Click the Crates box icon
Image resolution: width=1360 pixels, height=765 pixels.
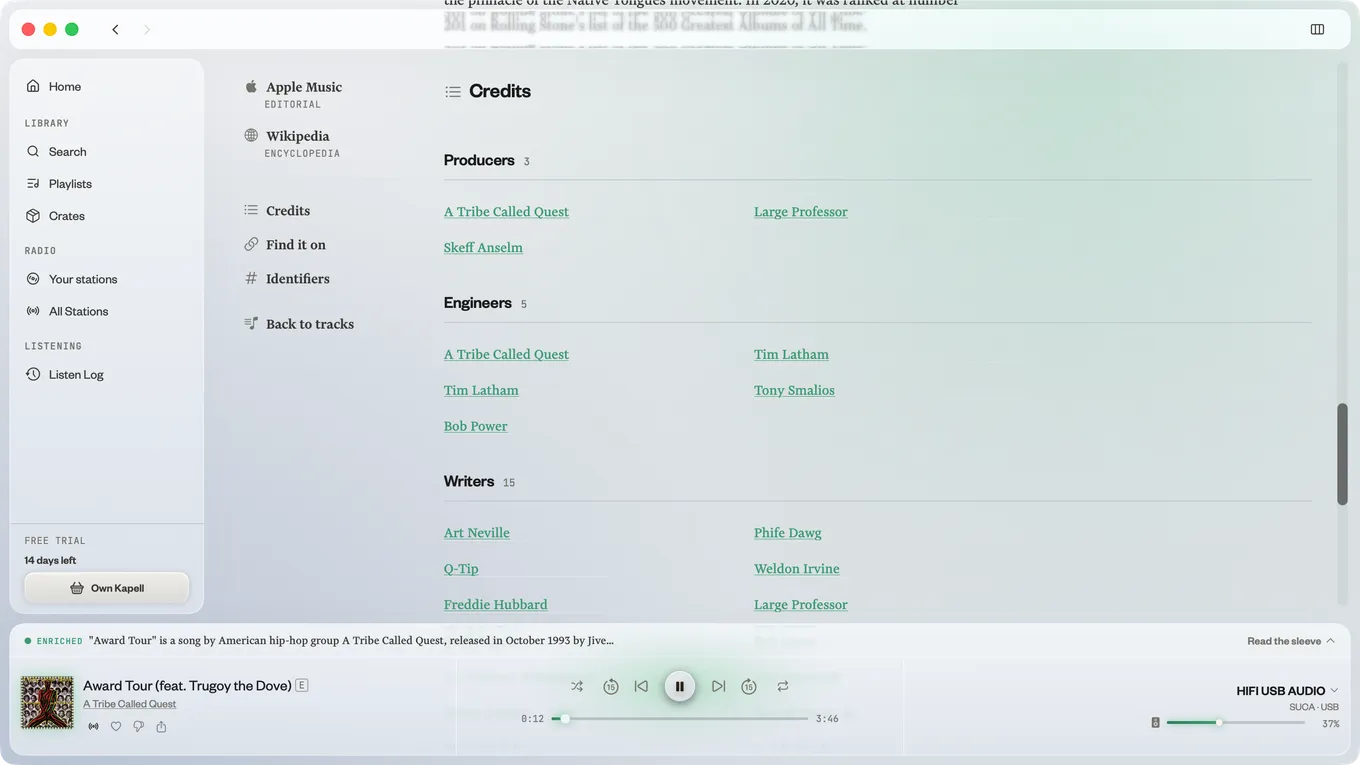(x=33, y=216)
